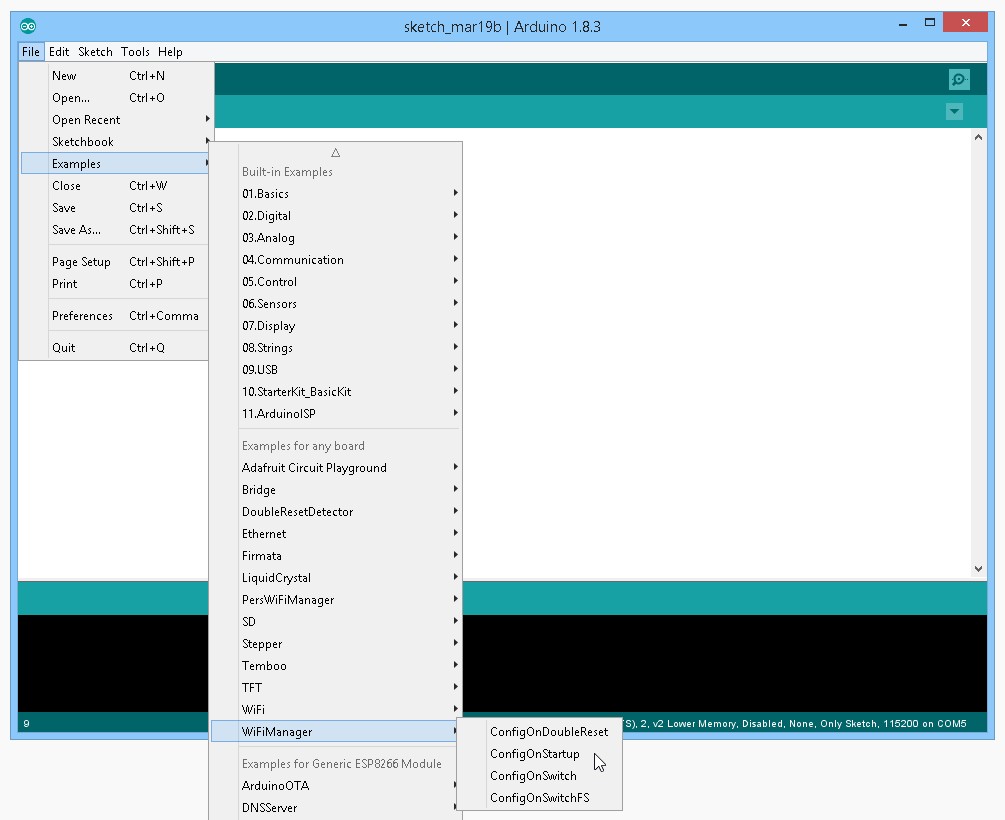Open the Serial Monitor magnifier icon

tap(958, 80)
